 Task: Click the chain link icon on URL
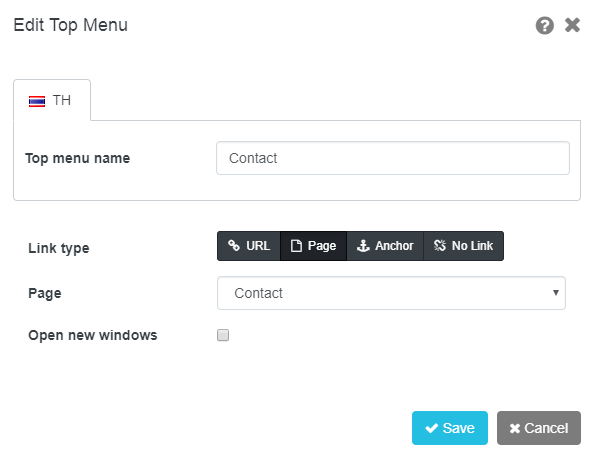(234, 246)
